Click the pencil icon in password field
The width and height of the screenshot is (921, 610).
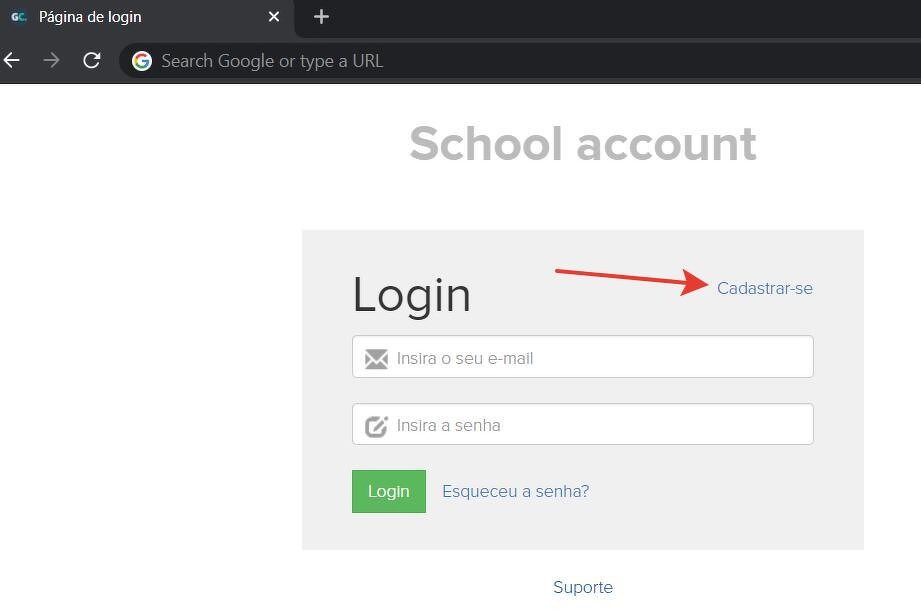point(376,426)
